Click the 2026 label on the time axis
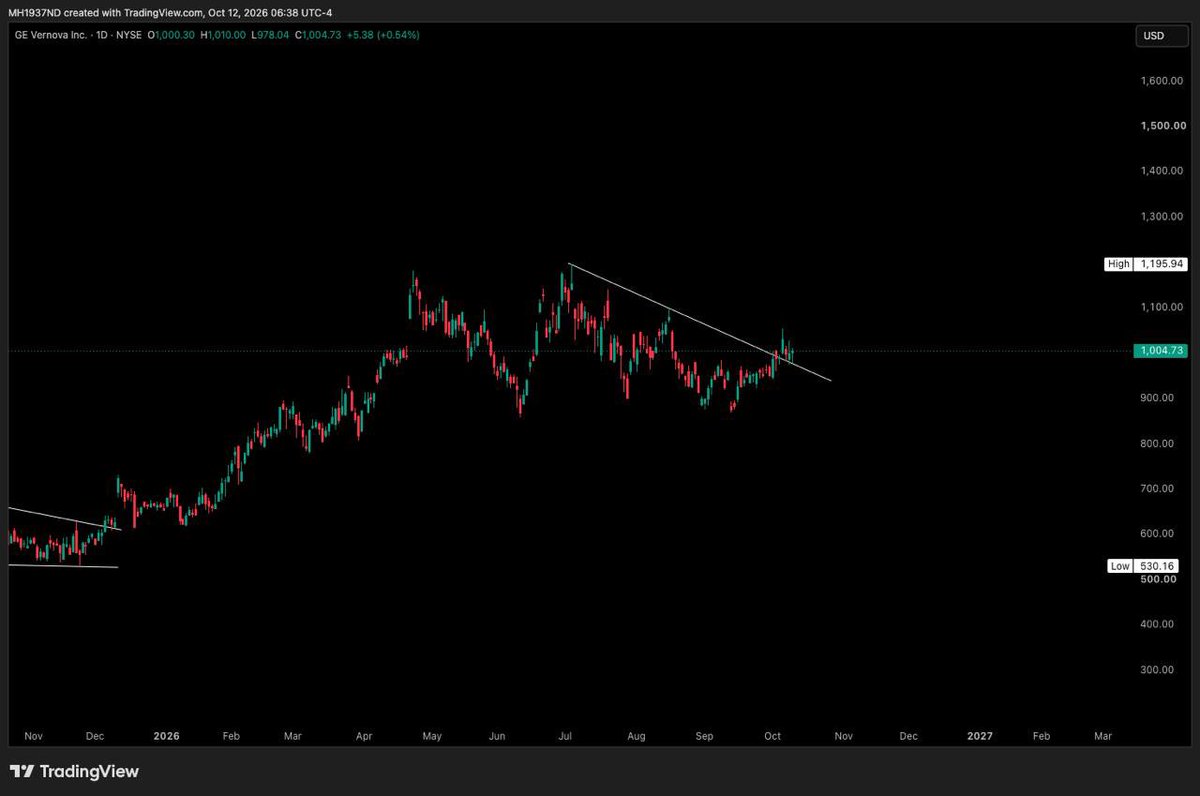Image resolution: width=1200 pixels, height=796 pixels. 166,736
